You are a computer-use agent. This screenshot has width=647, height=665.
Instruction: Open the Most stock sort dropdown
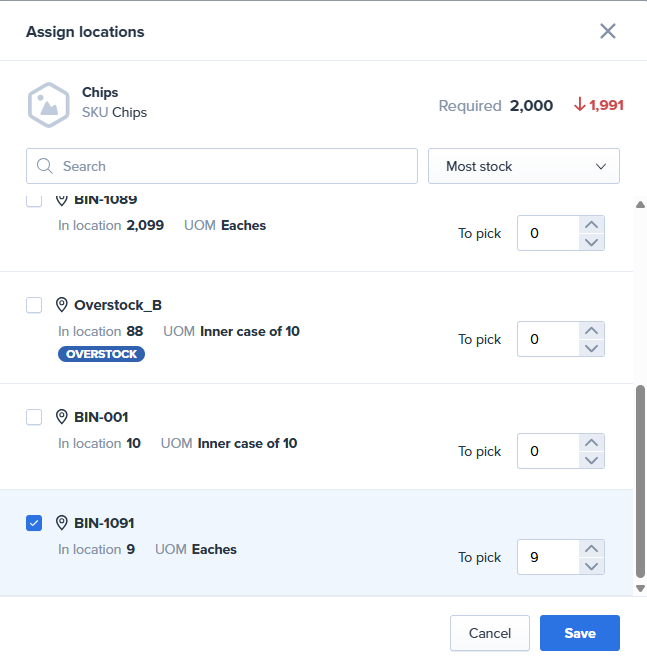click(x=523, y=166)
